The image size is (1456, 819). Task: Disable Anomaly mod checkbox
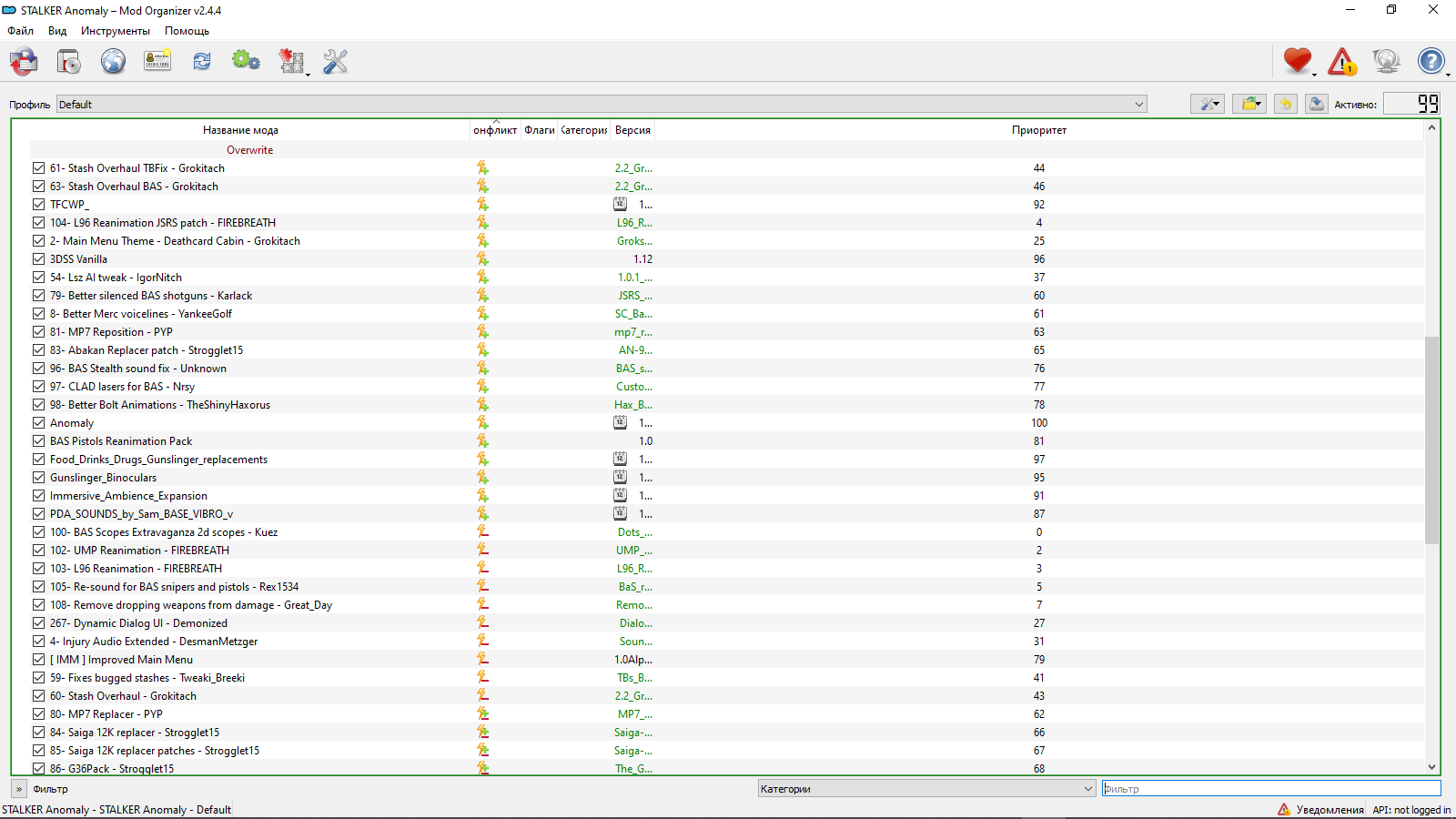38,422
